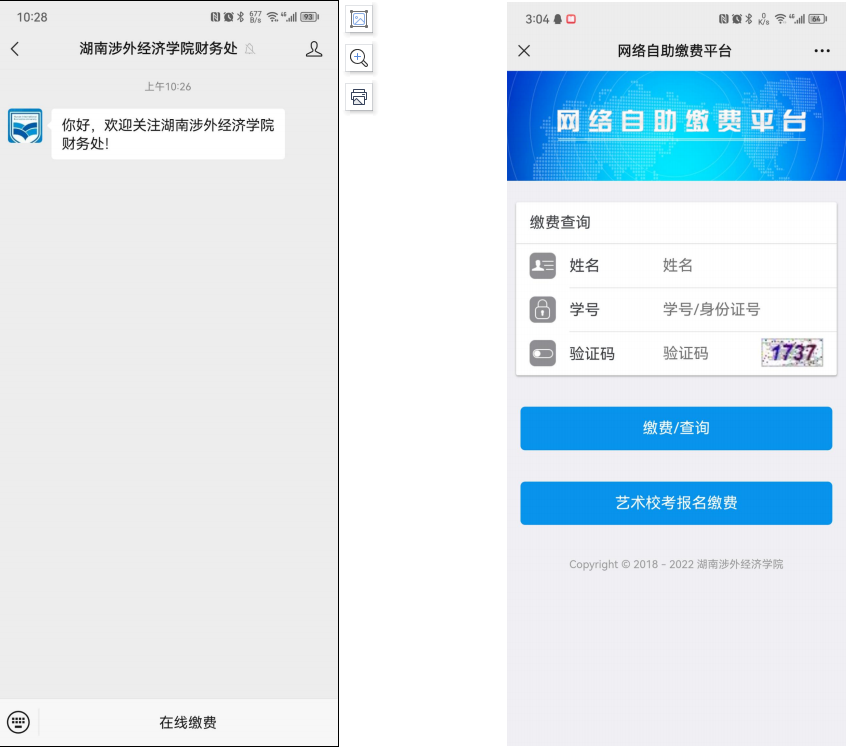Open the 在线缴费 bottom menu
The height and width of the screenshot is (749, 848).
click(188, 722)
